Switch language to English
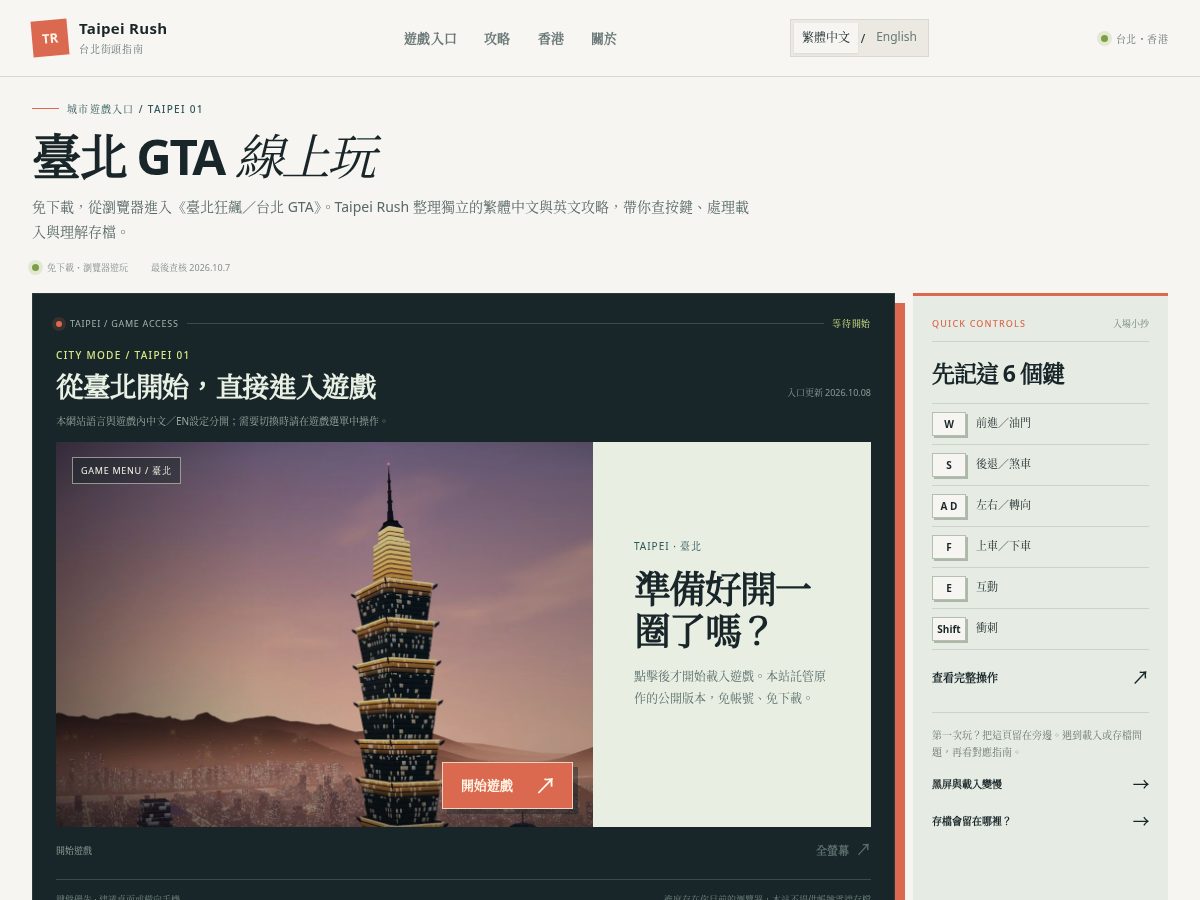1200x900 pixels. [896, 37]
